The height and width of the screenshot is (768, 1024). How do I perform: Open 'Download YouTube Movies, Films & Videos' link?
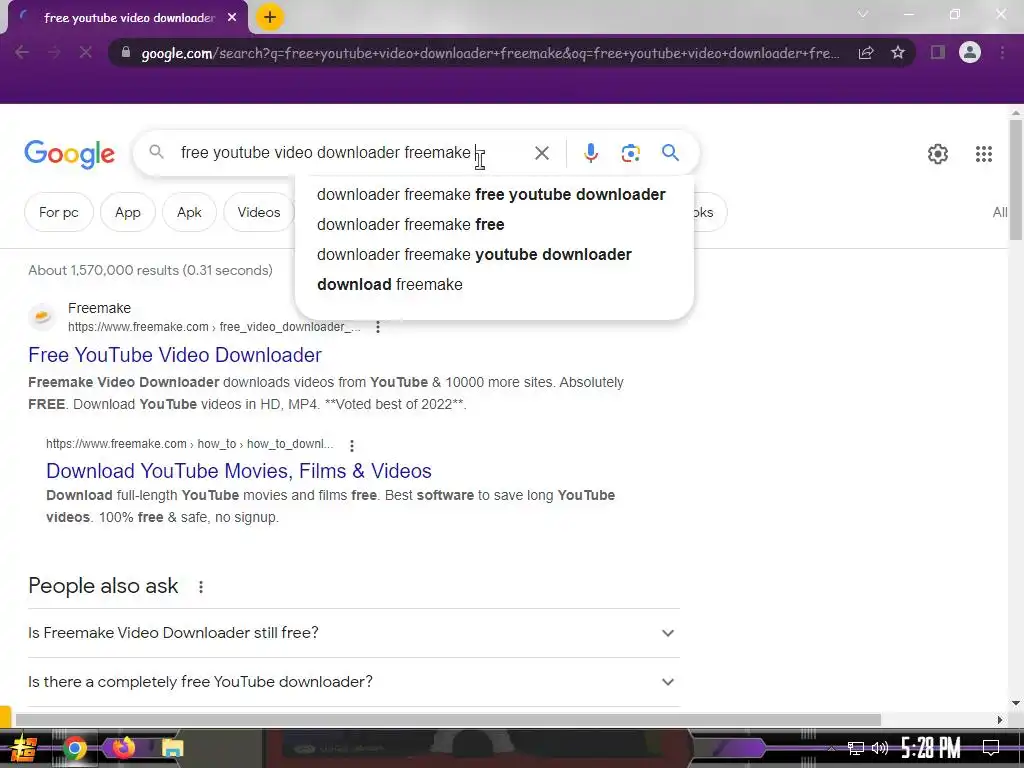tap(239, 471)
